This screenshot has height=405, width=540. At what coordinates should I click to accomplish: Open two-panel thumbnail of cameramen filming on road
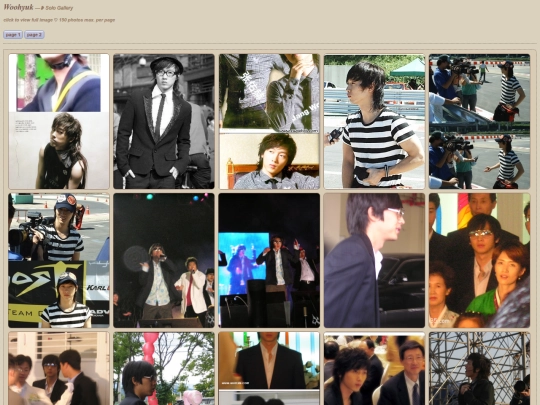[479, 121]
